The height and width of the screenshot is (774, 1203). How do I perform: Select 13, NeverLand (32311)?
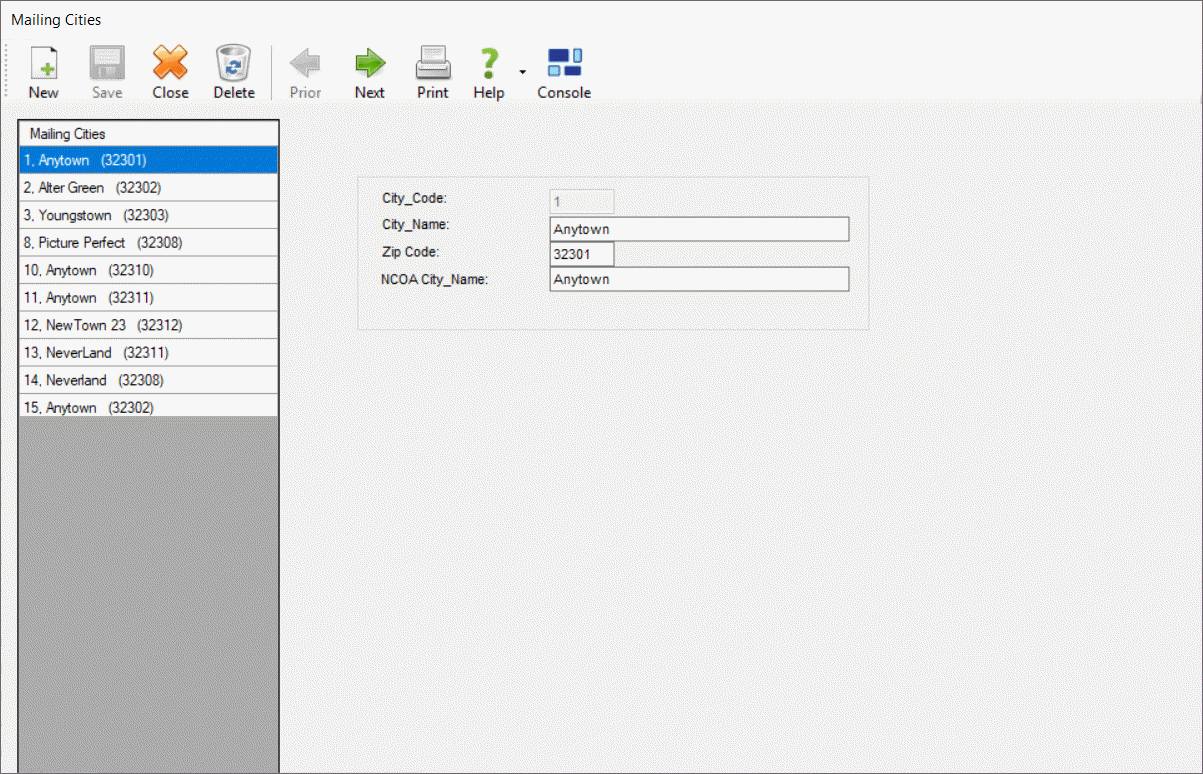click(148, 353)
